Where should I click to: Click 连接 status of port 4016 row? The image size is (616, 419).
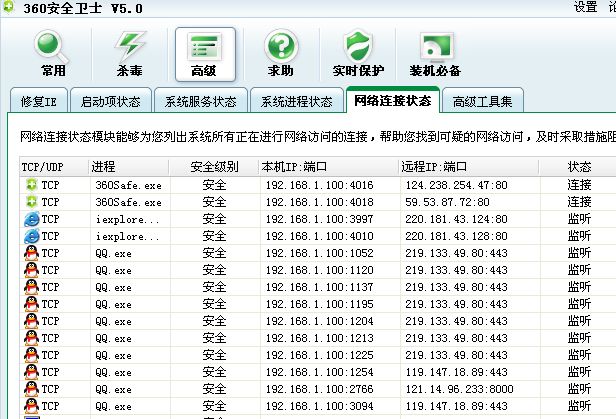[579, 185]
